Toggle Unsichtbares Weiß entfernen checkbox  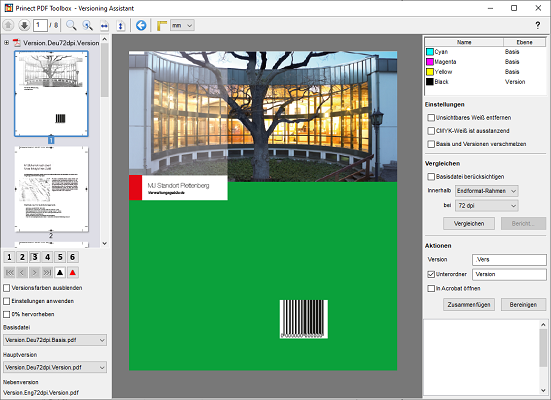tap(431, 117)
